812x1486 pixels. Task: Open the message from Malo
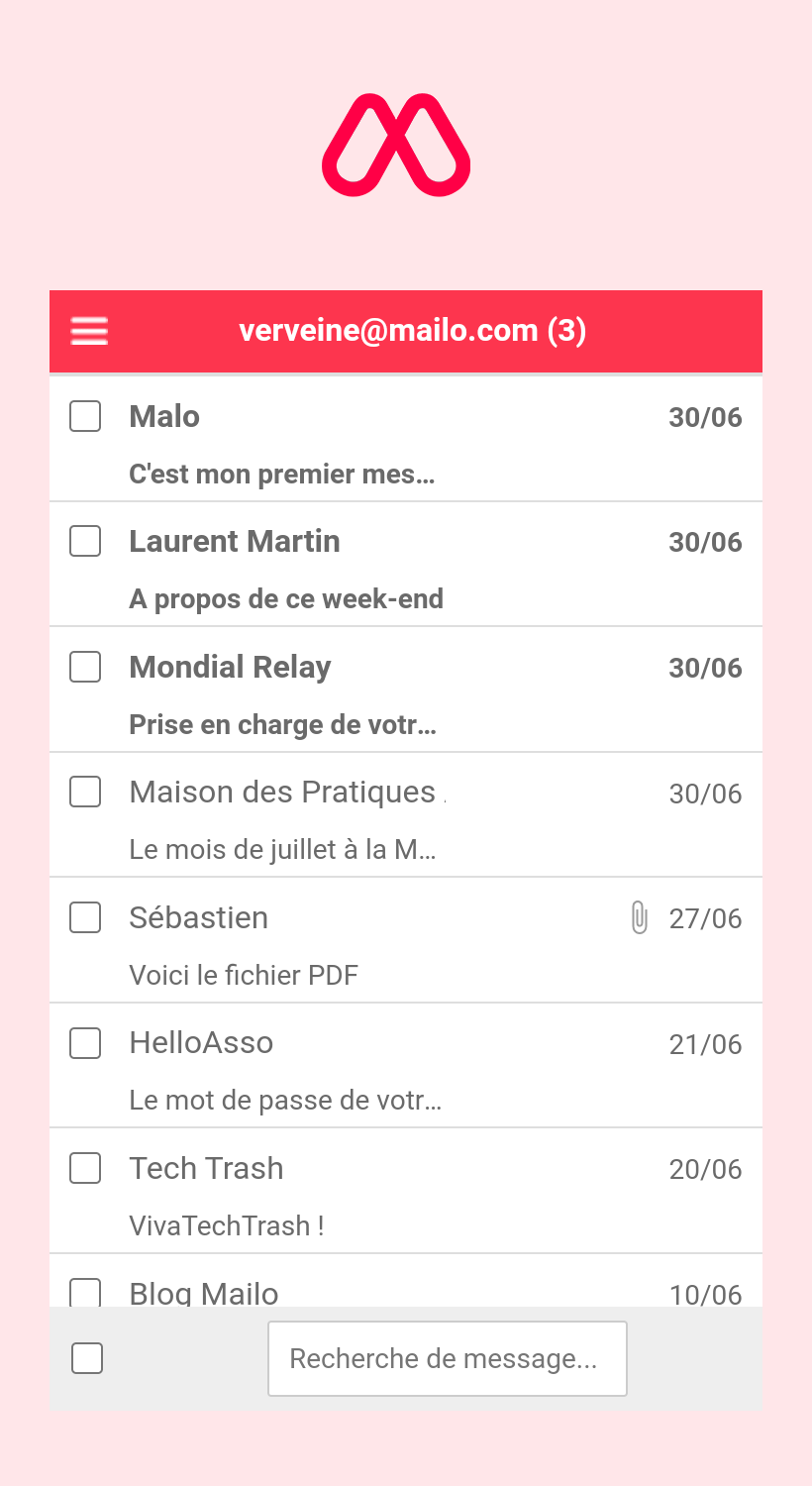(x=406, y=439)
